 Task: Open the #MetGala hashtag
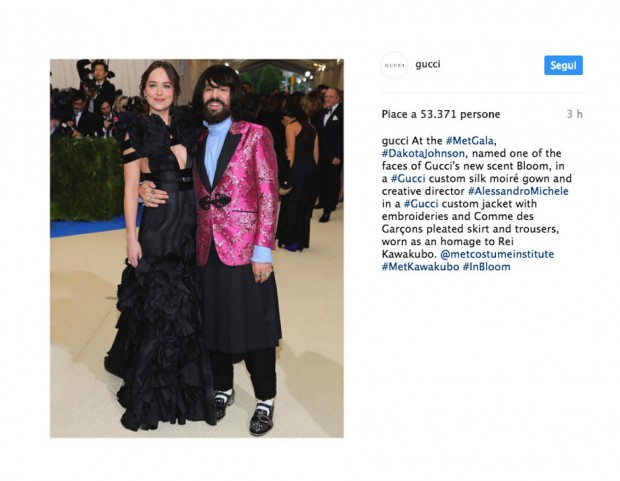click(469, 141)
